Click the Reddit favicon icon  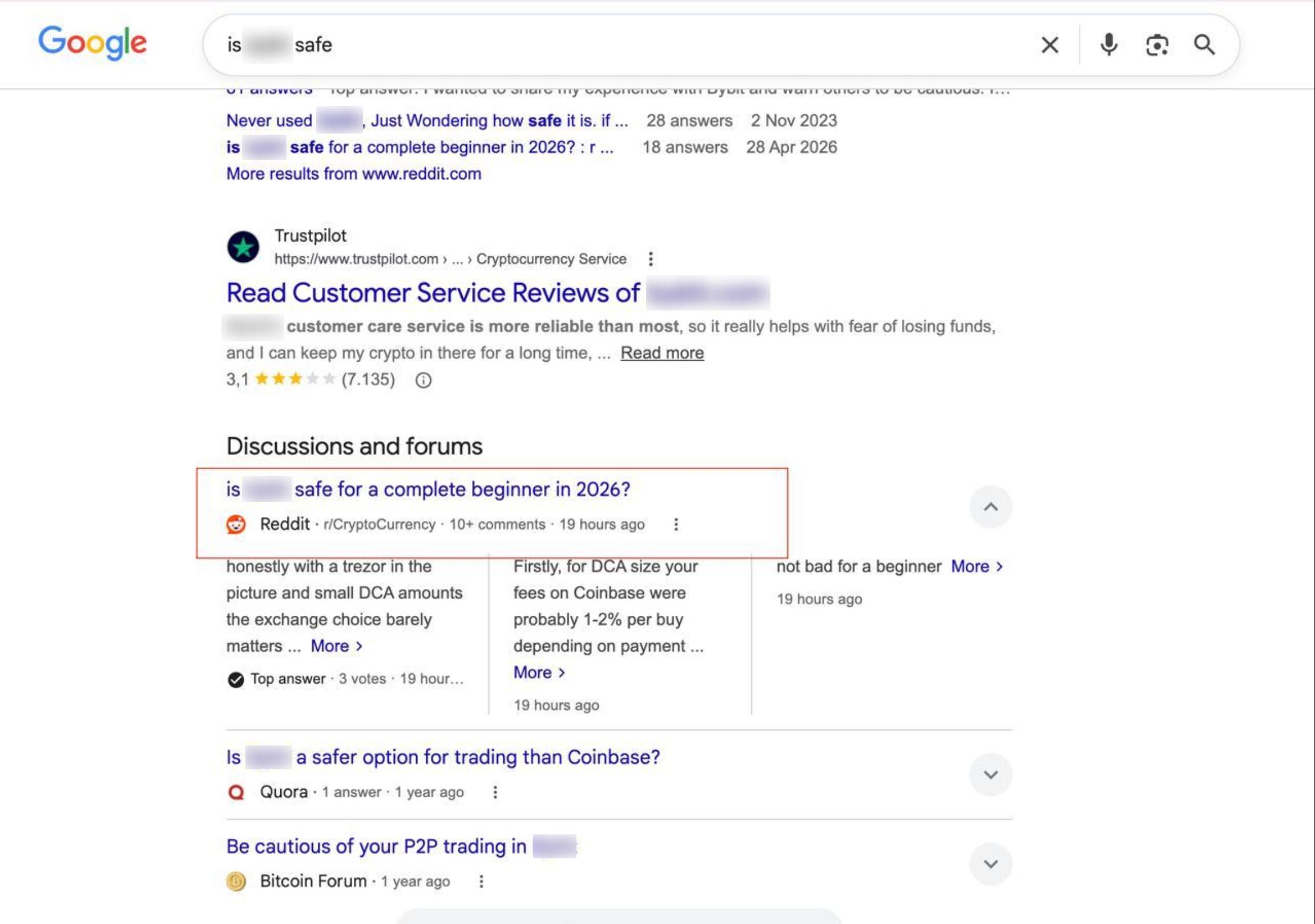click(236, 524)
